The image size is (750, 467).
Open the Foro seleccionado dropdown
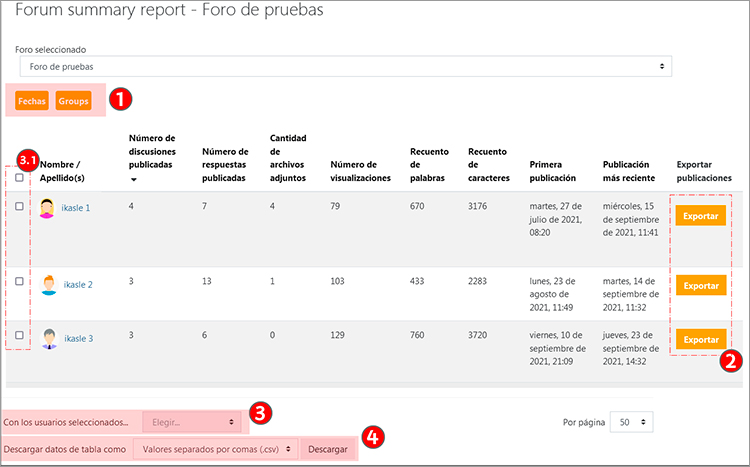coord(345,67)
